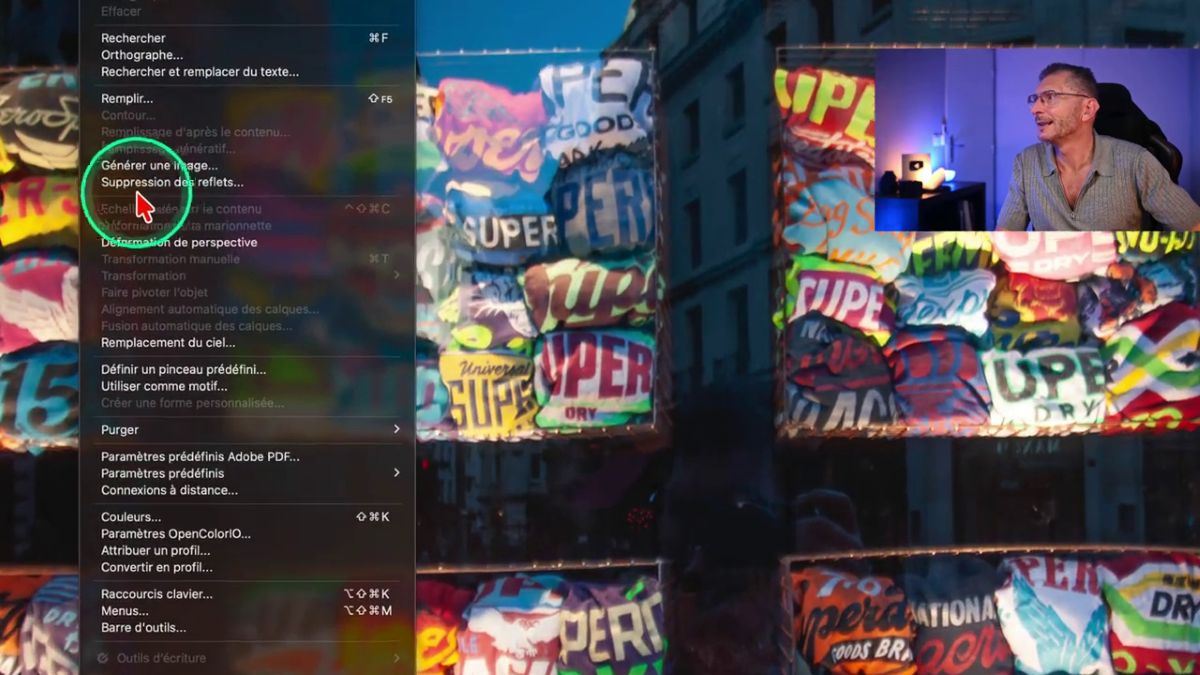Expand the Purger submenu arrow
1200x675 pixels.
pos(396,429)
